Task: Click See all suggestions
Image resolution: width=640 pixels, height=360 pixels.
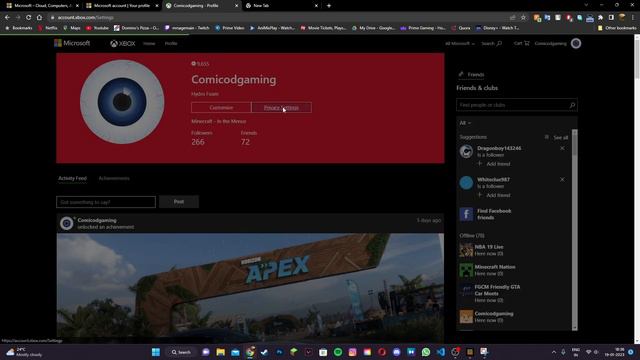Action: click(x=560, y=138)
